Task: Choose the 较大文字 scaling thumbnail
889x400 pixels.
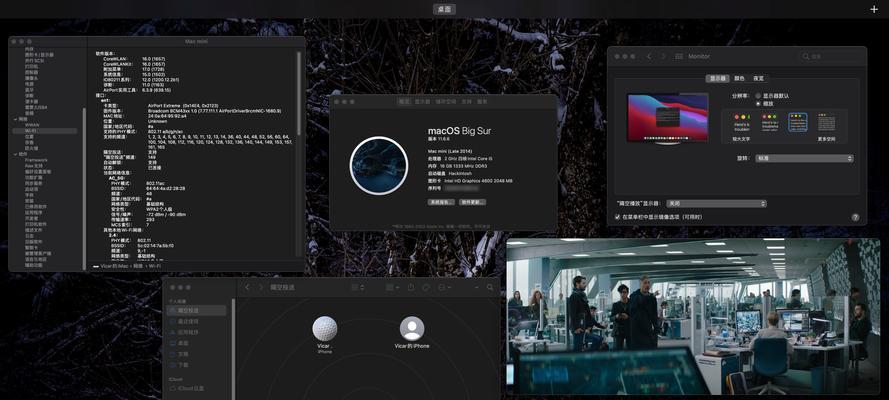Action: pyautogui.click(x=741, y=122)
